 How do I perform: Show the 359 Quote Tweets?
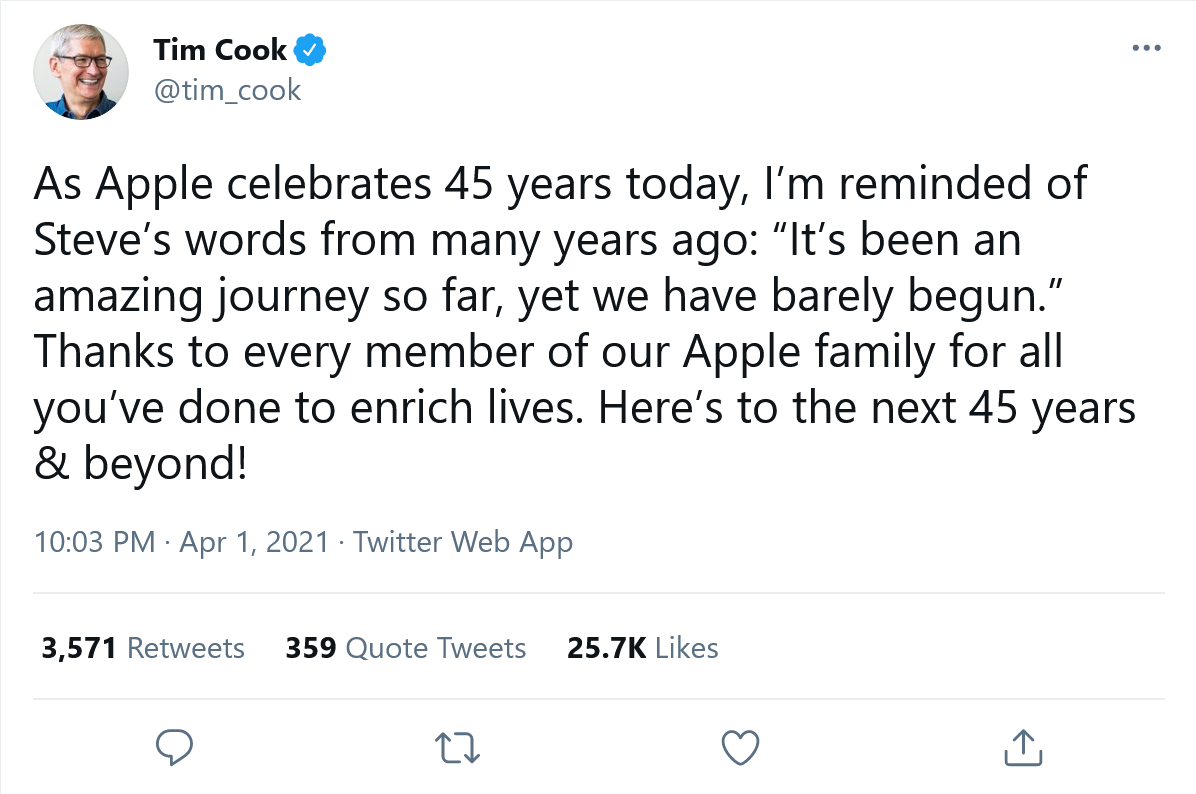(x=405, y=648)
